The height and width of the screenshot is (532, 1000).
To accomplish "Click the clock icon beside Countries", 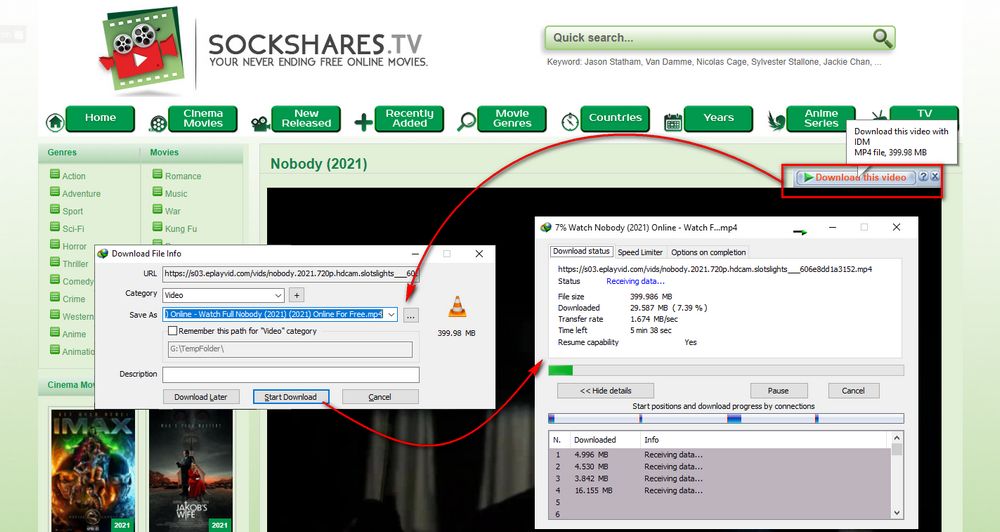I will (570, 121).
